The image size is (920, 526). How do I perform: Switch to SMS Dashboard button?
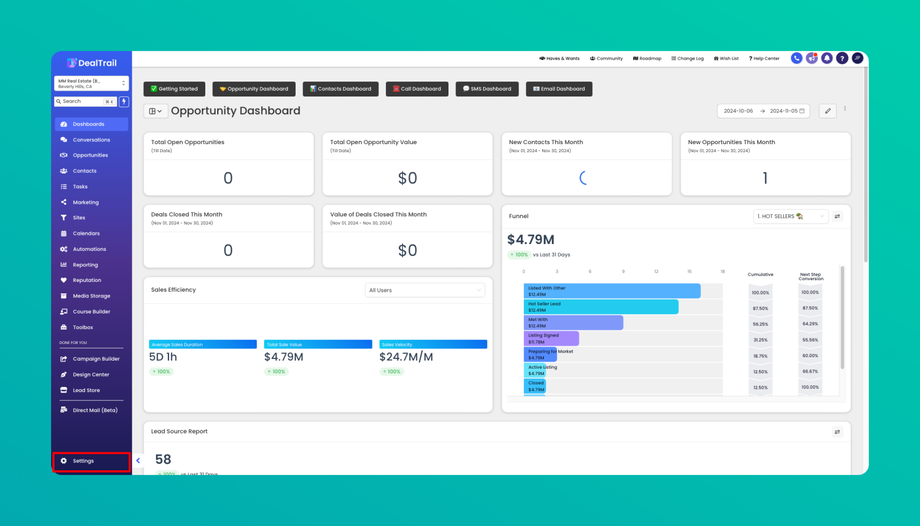[x=487, y=89]
